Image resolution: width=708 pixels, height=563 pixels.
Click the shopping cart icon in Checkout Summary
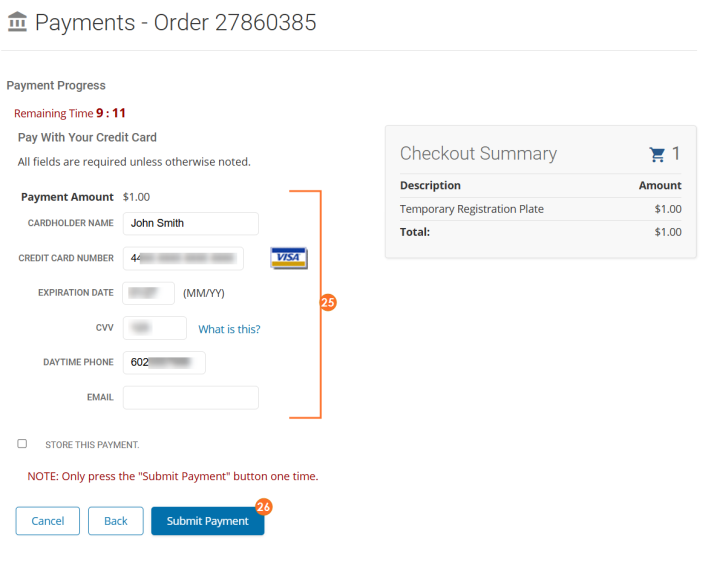[x=657, y=154]
